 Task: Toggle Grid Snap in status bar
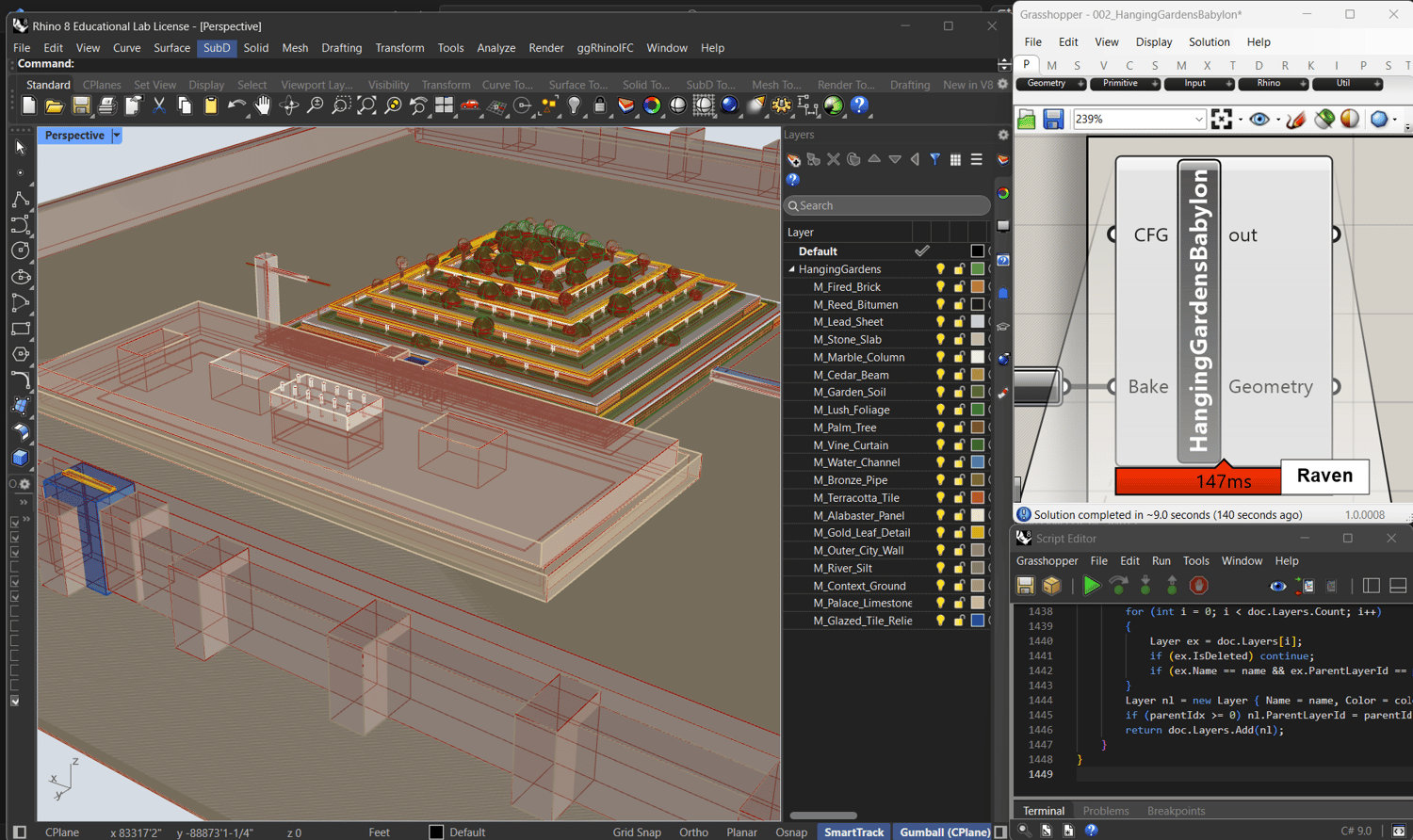(x=636, y=832)
